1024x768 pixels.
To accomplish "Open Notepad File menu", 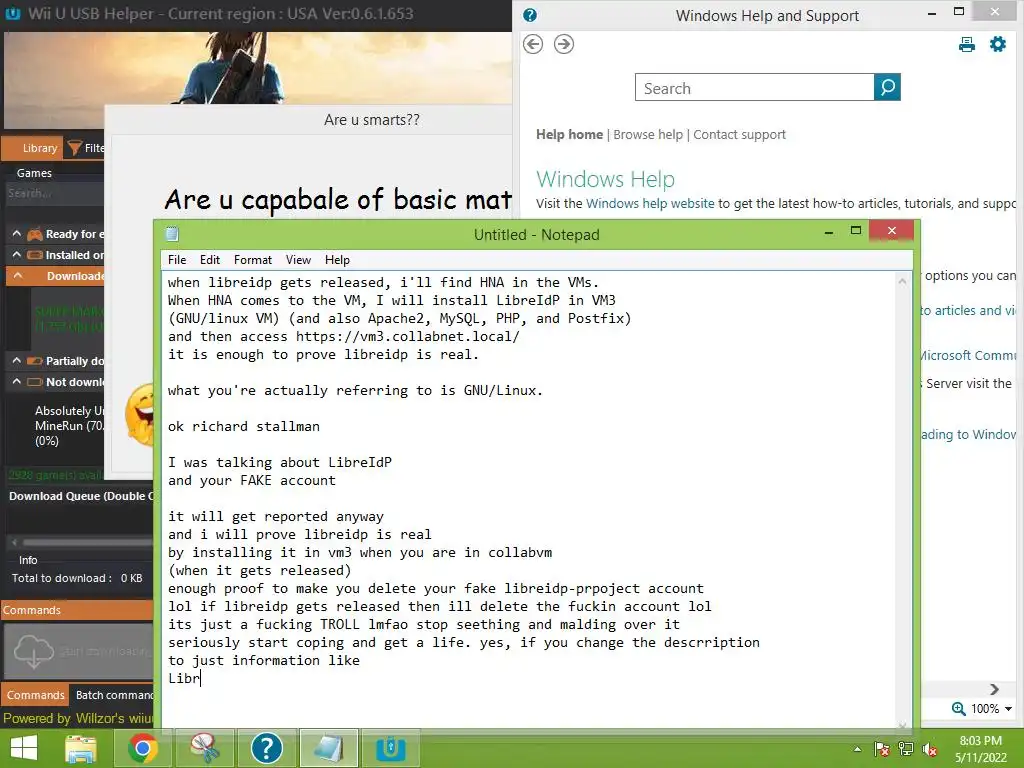I will [177, 260].
